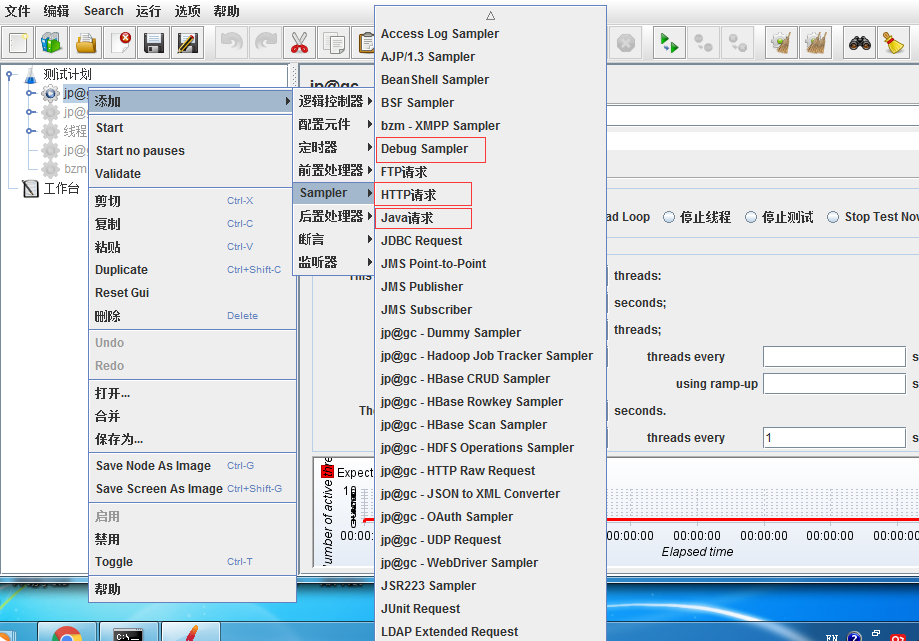Select HTTP请求 from the Sampler list
The width and height of the screenshot is (919, 641).
pyautogui.click(x=409, y=195)
